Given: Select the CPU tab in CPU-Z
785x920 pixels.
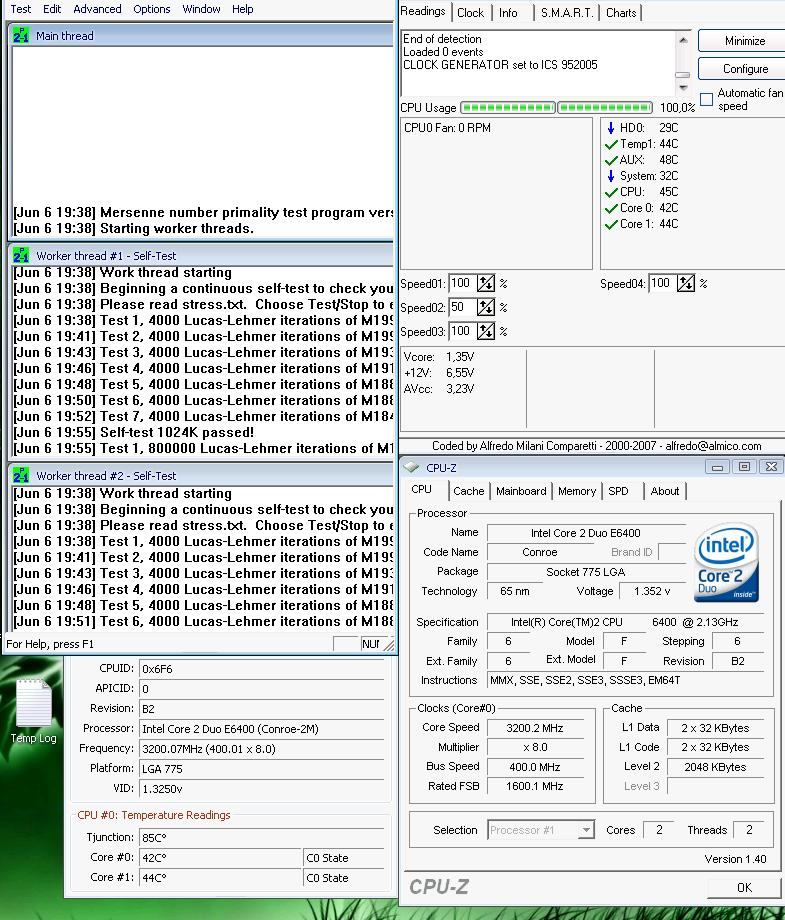Looking at the screenshot, I should click(x=421, y=489).
